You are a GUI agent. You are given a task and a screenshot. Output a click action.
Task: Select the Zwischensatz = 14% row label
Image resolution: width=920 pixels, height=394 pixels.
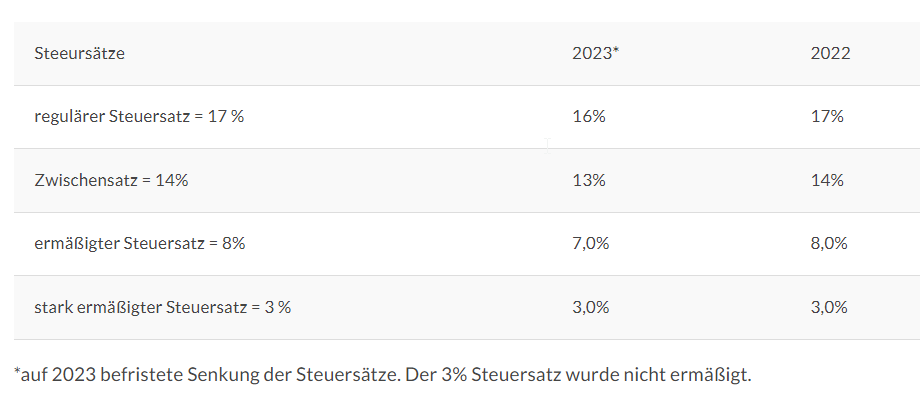[x=111, y=180]
